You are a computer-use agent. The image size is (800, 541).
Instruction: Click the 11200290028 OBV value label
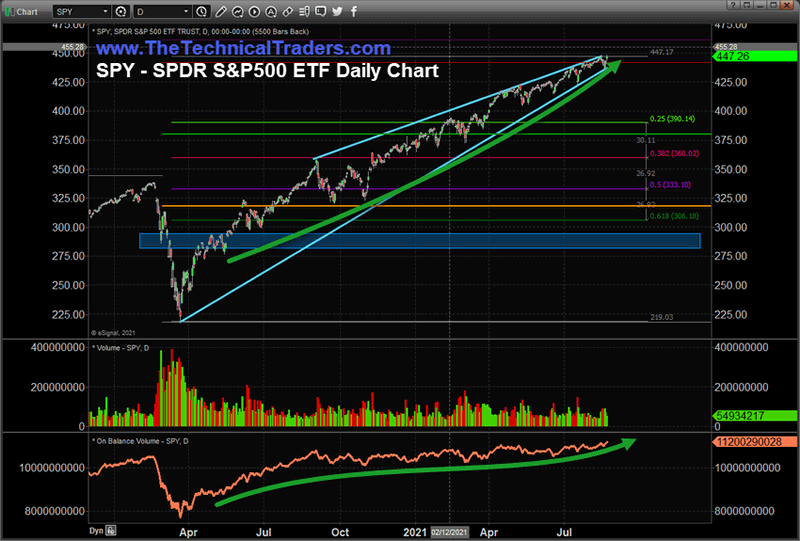tap(755, 442)
